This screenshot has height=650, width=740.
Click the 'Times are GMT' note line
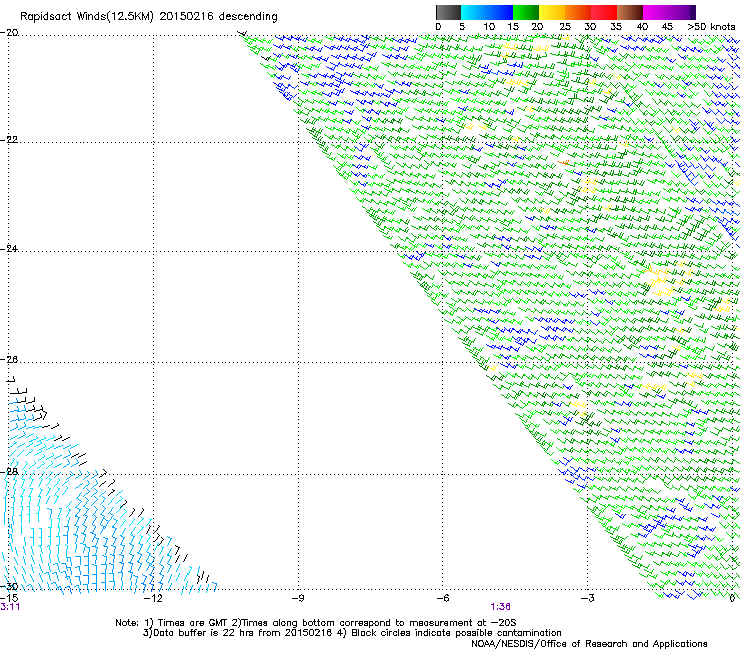point(316,623)
